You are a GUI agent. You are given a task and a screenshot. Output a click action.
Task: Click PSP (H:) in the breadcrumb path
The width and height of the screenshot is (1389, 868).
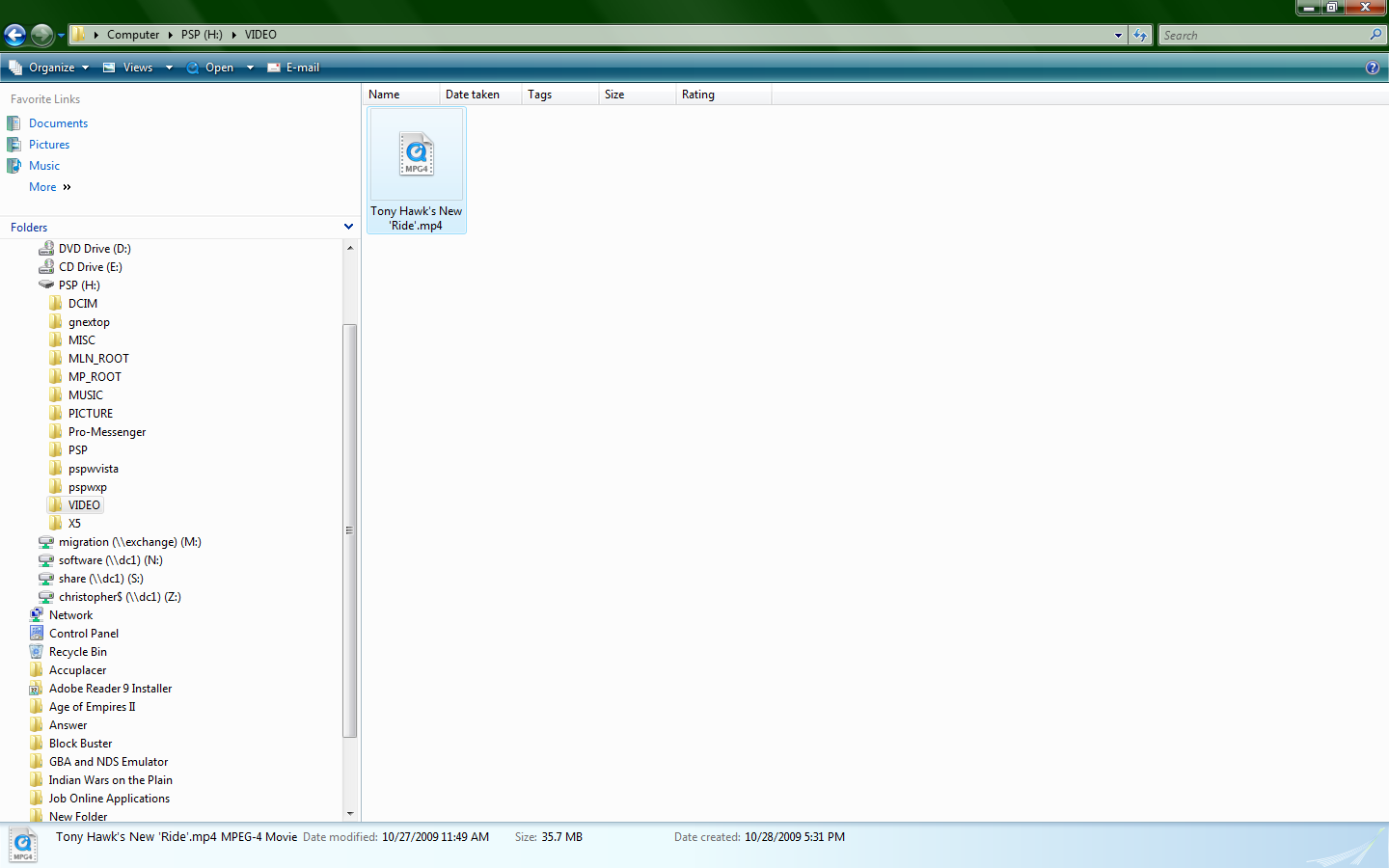[202, 35]
